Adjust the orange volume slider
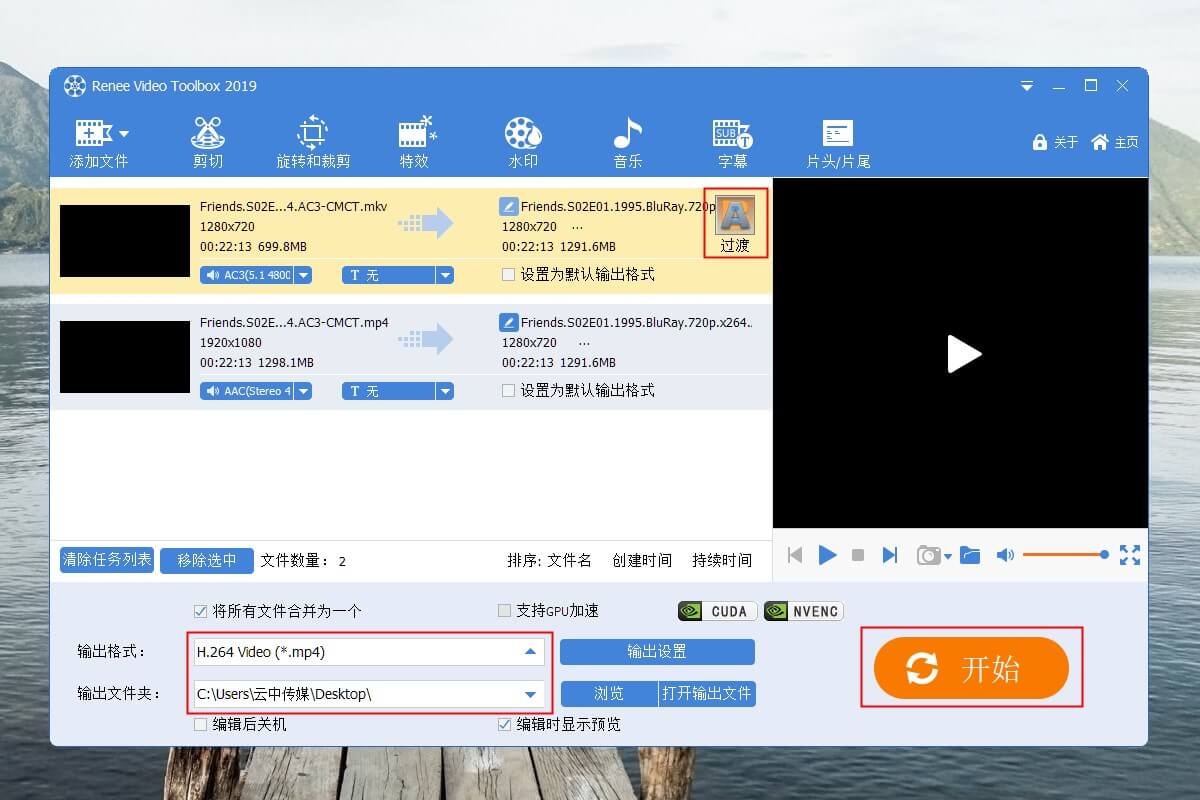 point(1066,554)
